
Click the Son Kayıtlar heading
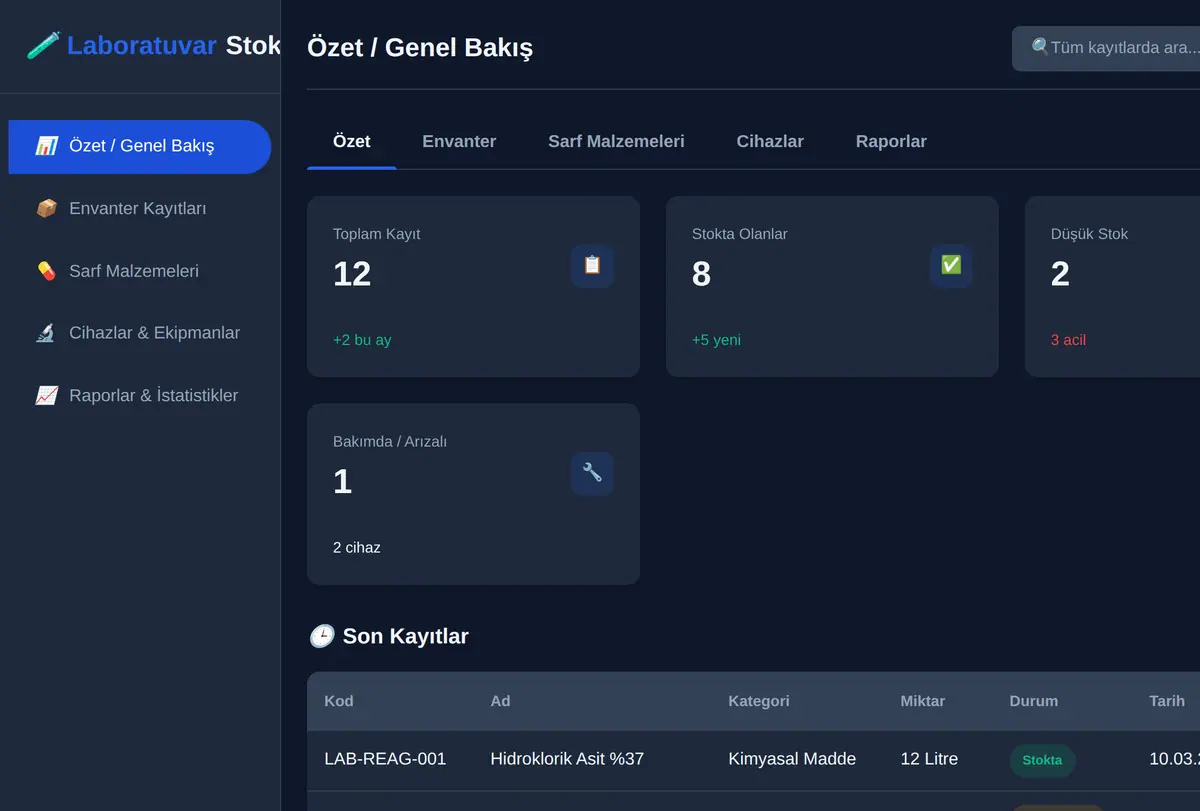(x=405, y=636)
